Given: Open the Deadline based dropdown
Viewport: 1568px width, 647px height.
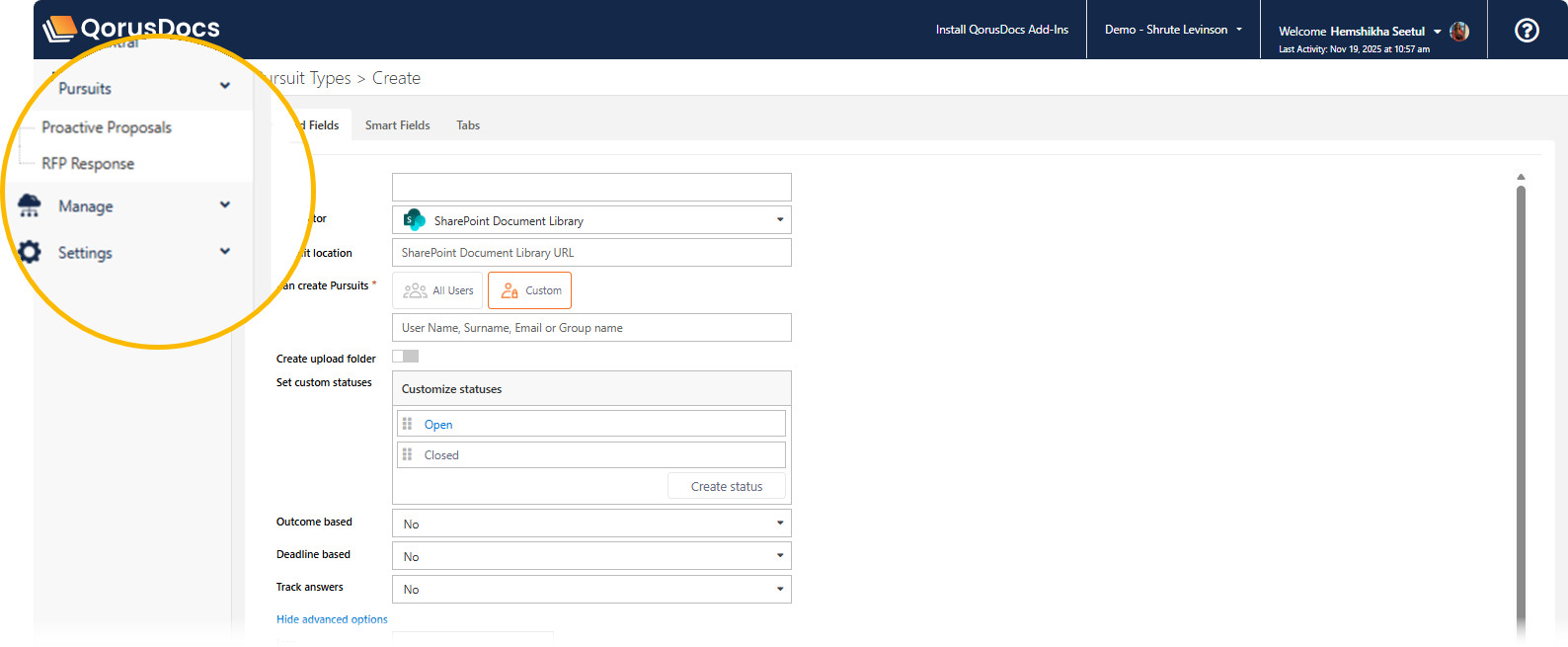Looking at the screenshot, I should coord(591,556).
